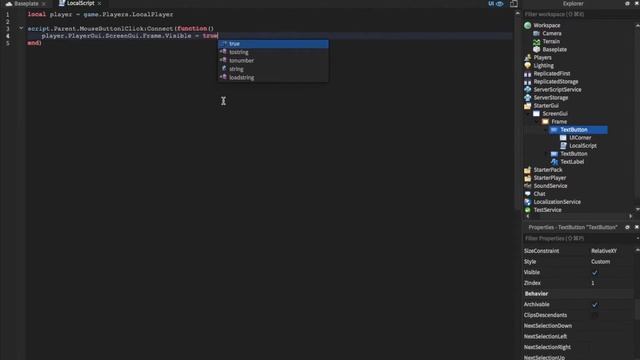The image size is (640, 360).
Task: Click the ScreenGui icon in Explorer
Action: tap(536, 114)
